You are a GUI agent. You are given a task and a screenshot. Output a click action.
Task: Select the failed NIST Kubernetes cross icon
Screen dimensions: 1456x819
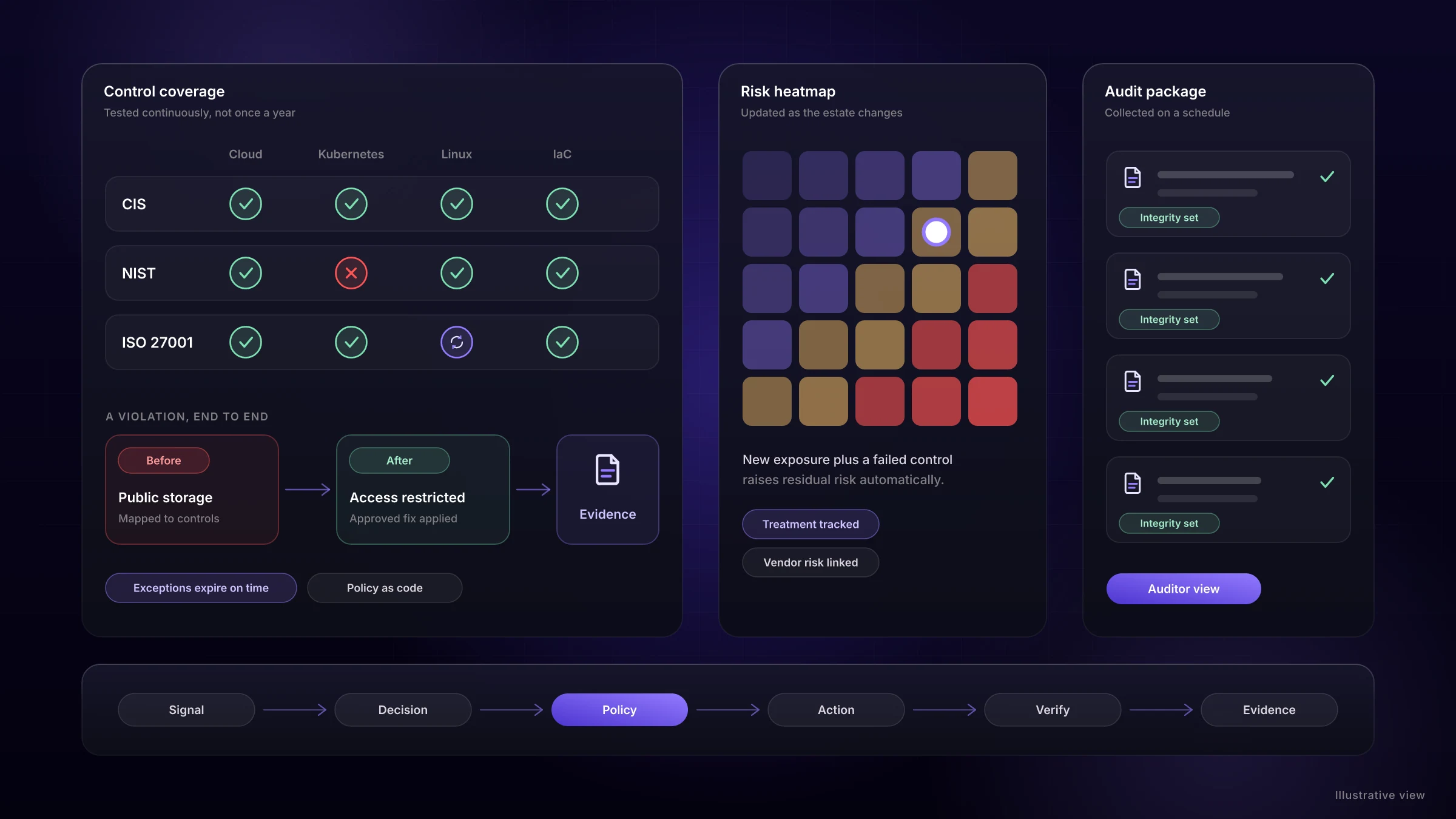click(x=351, y=273)
